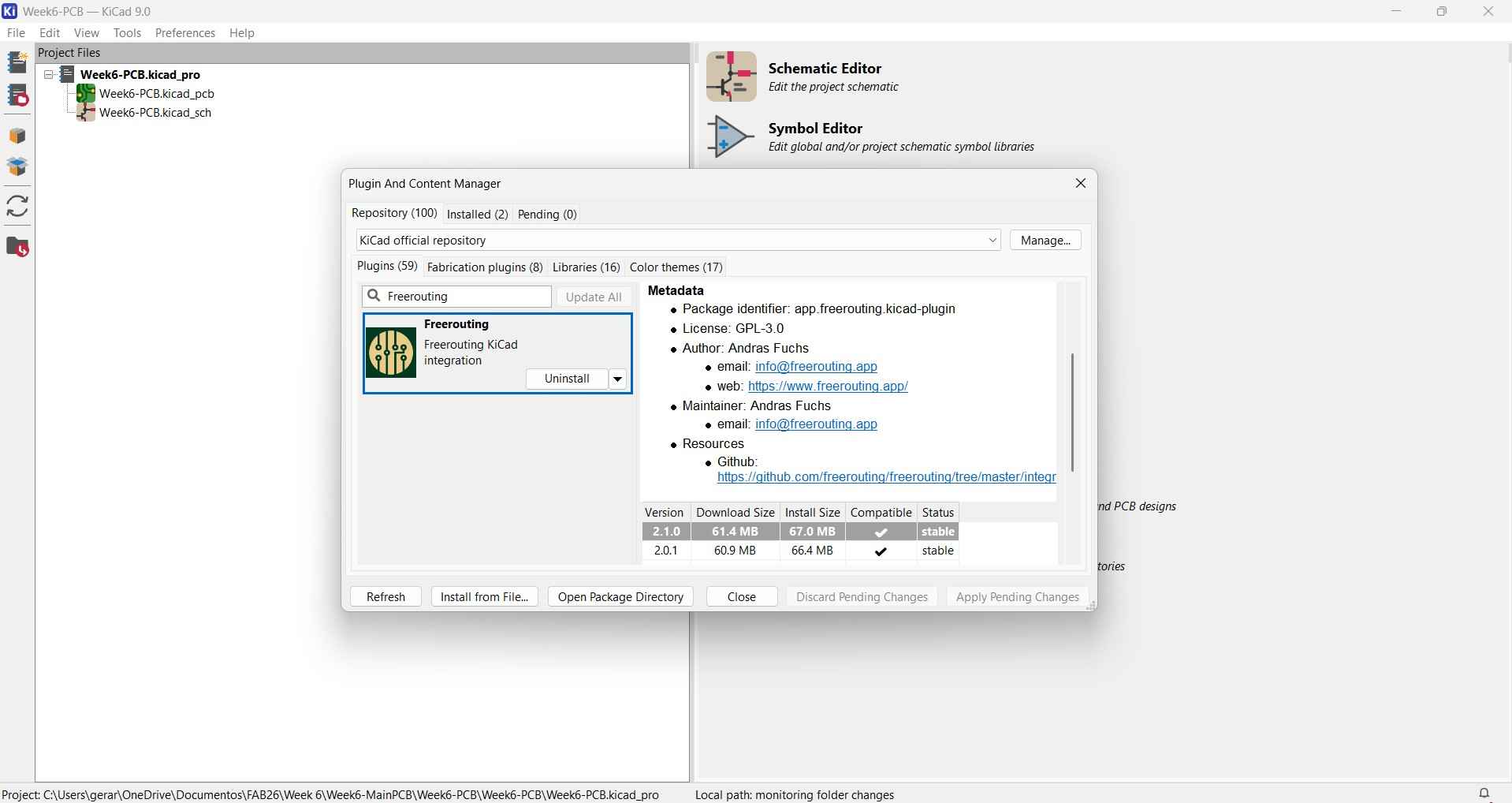Open the File menu

click(16, 33)
